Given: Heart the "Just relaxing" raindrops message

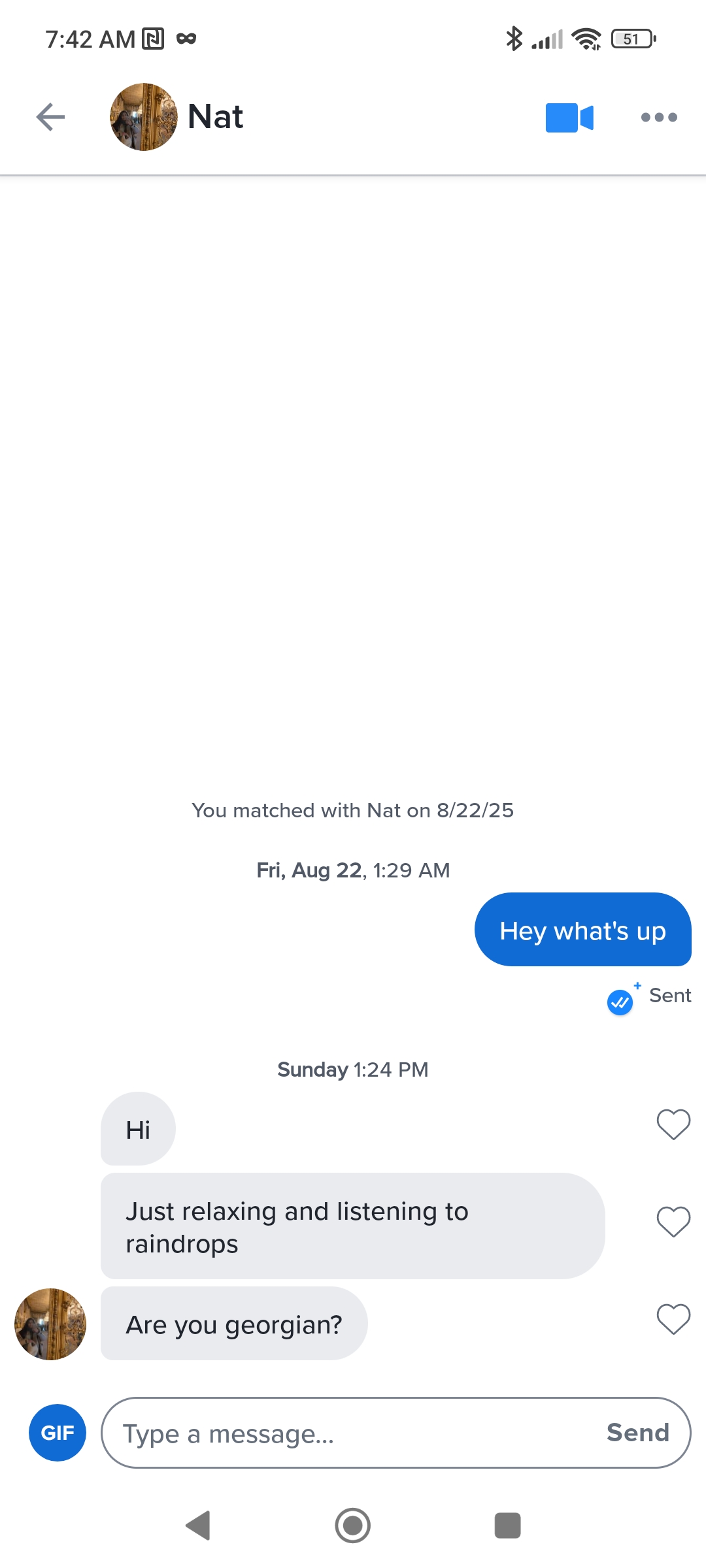Looking at the screenshot, I should 673,1221.
